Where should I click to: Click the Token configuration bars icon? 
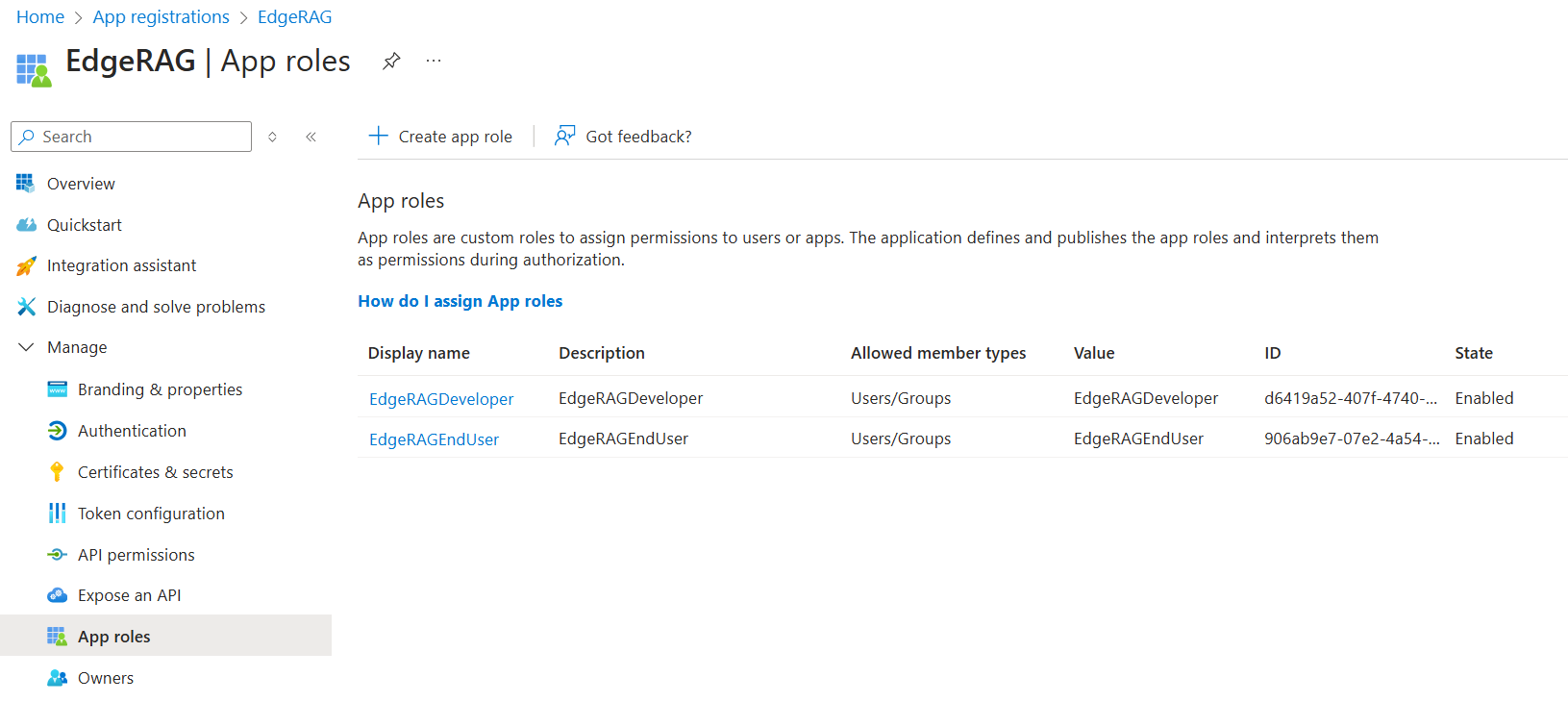(57, 513)
